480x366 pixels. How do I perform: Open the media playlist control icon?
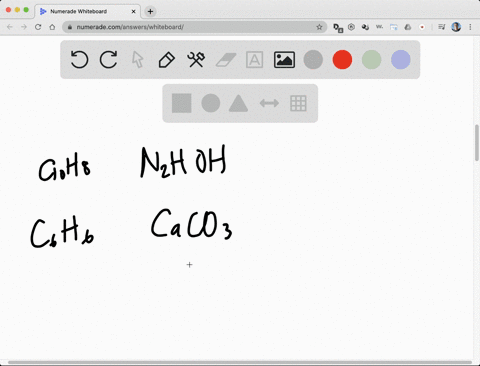(442, 27)
